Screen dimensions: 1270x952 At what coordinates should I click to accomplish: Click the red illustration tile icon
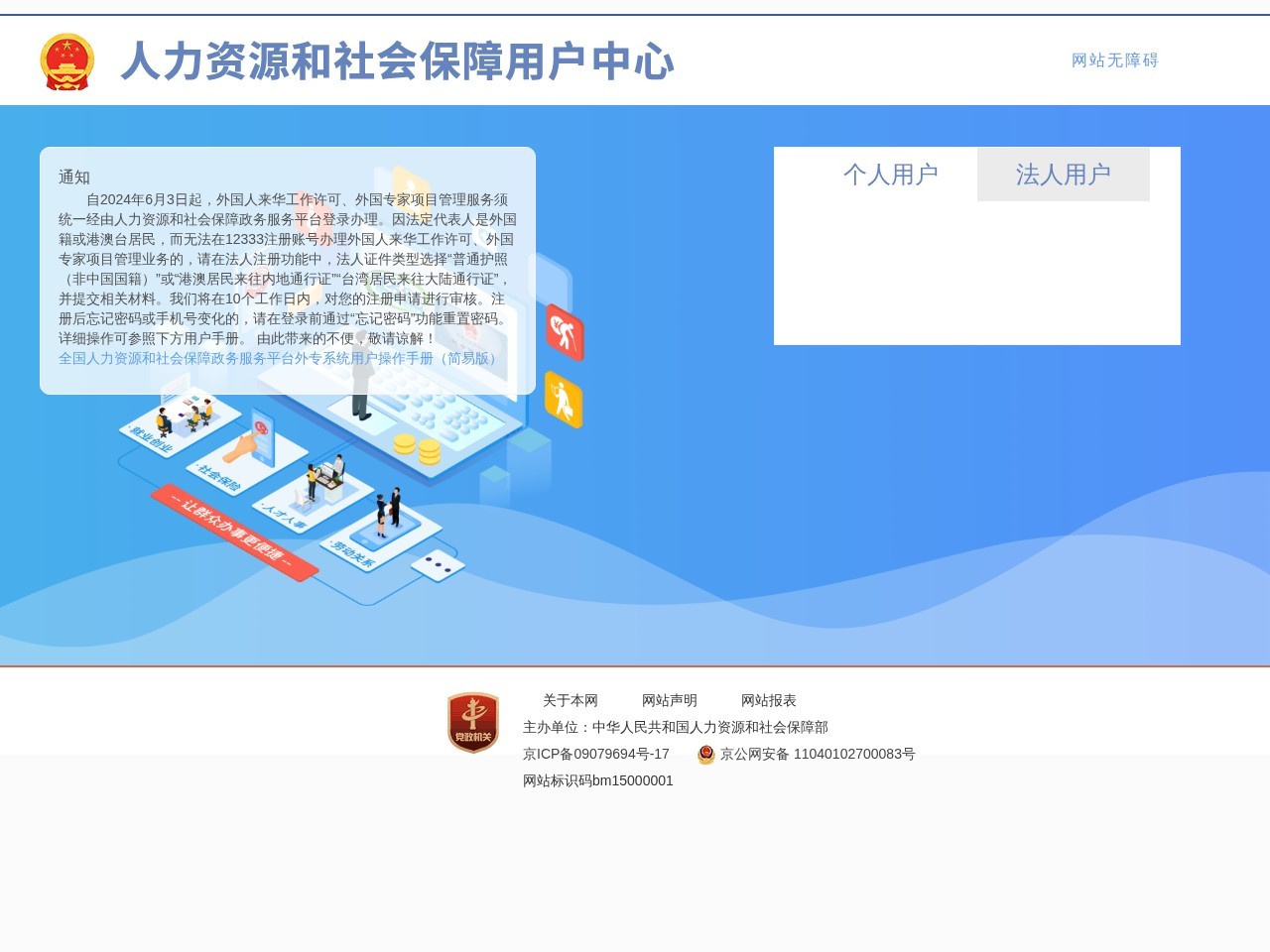tap(565, 333)
